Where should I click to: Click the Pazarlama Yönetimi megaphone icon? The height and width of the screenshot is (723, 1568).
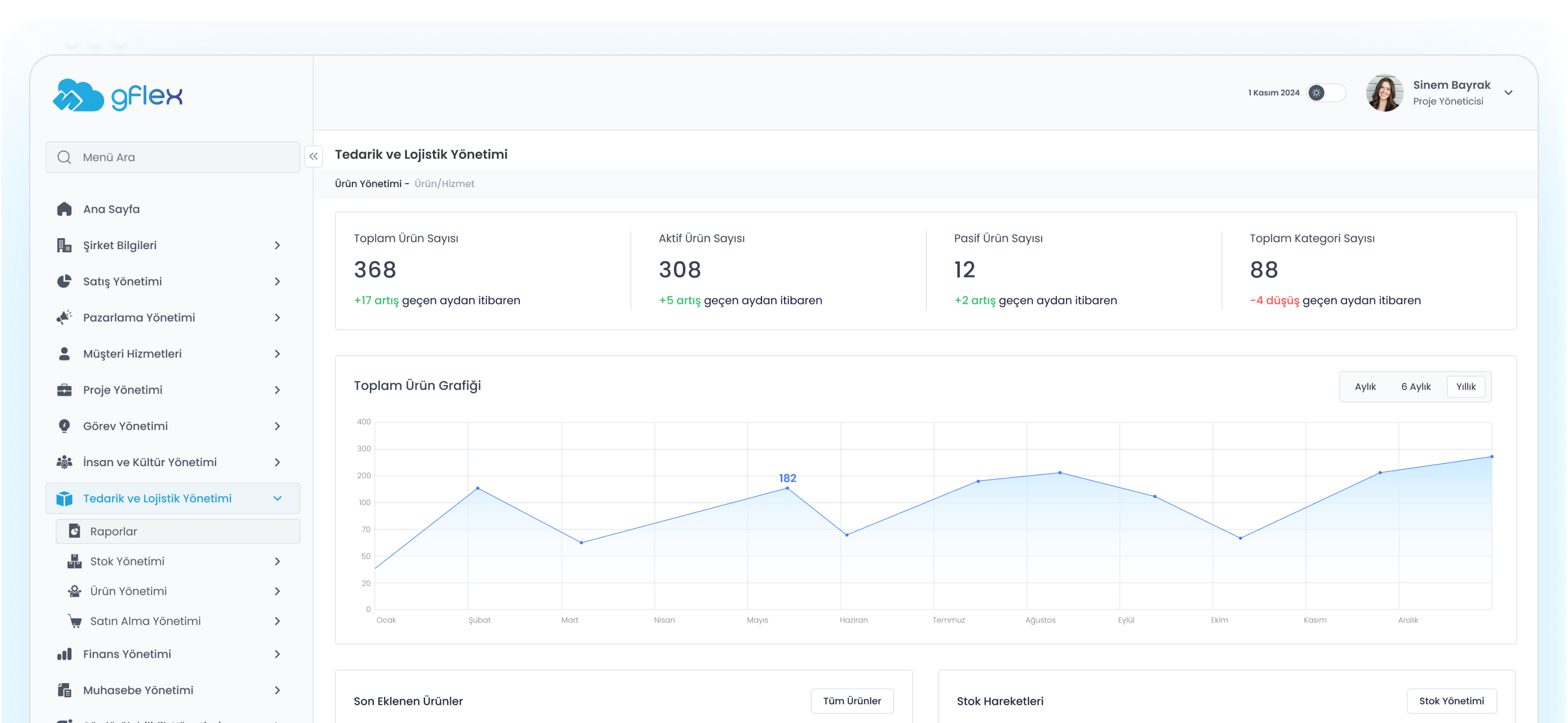point(64,317)
